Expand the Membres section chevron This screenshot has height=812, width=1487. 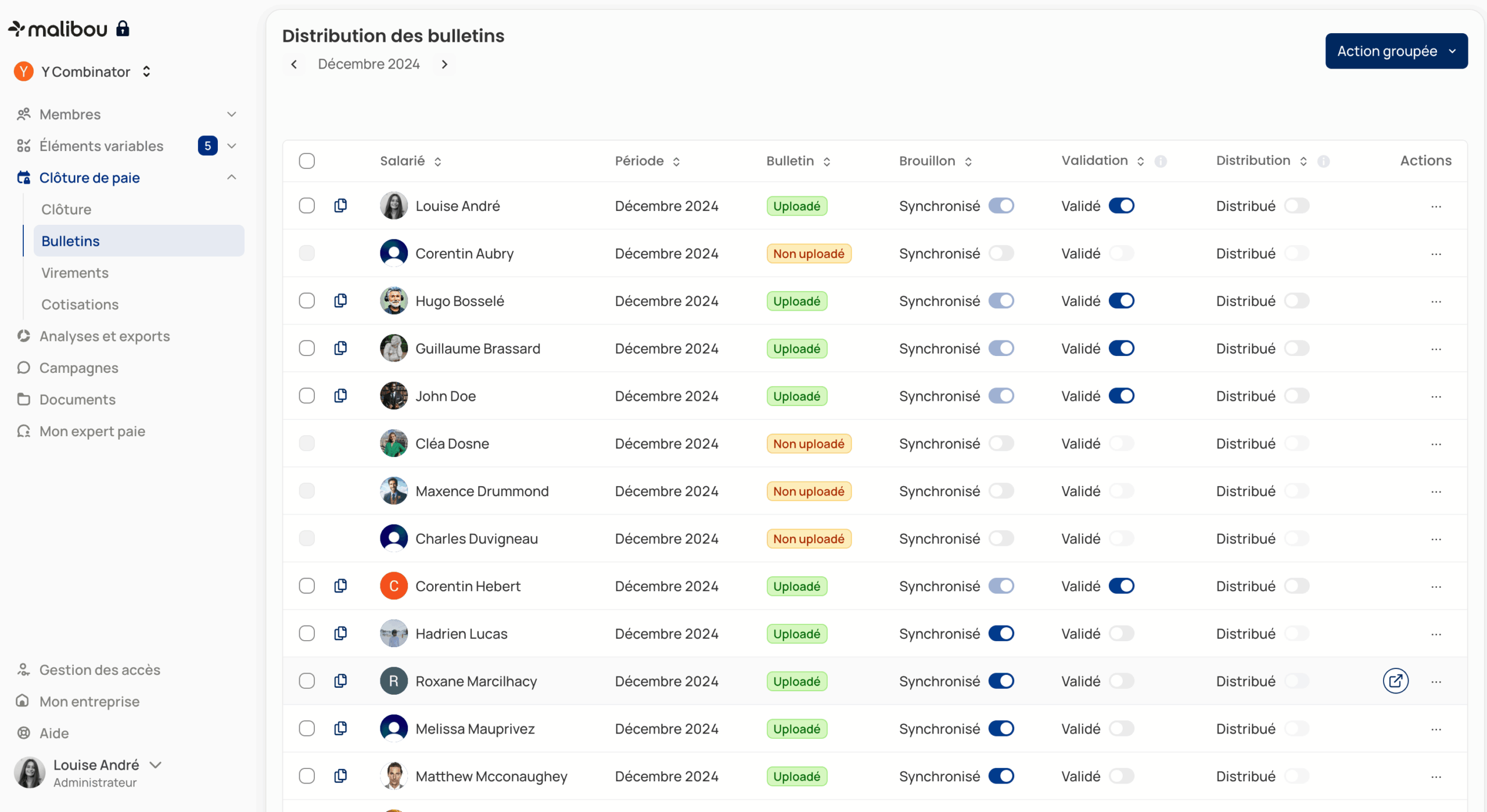[x=232, y=114]
